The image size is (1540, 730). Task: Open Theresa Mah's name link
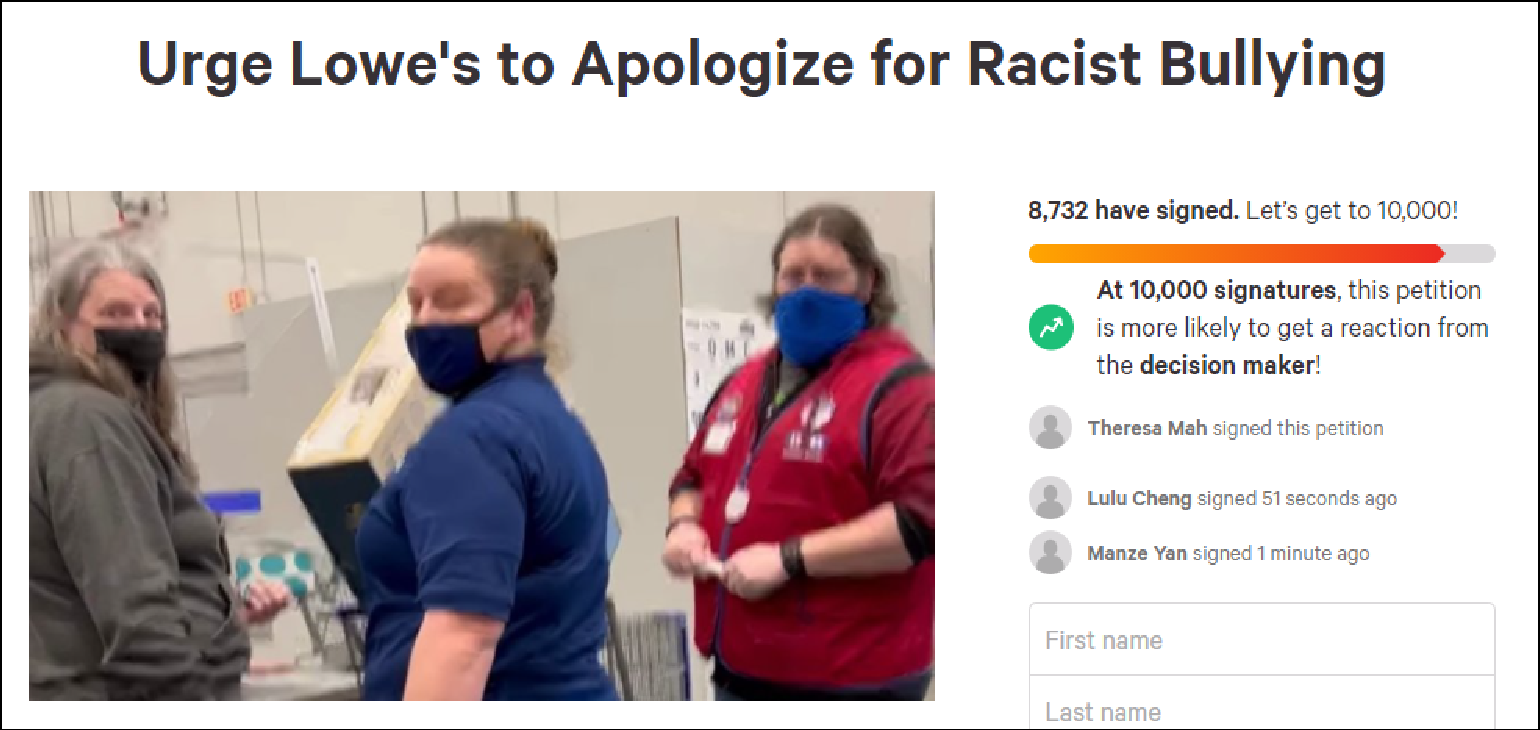[1147, 428]
